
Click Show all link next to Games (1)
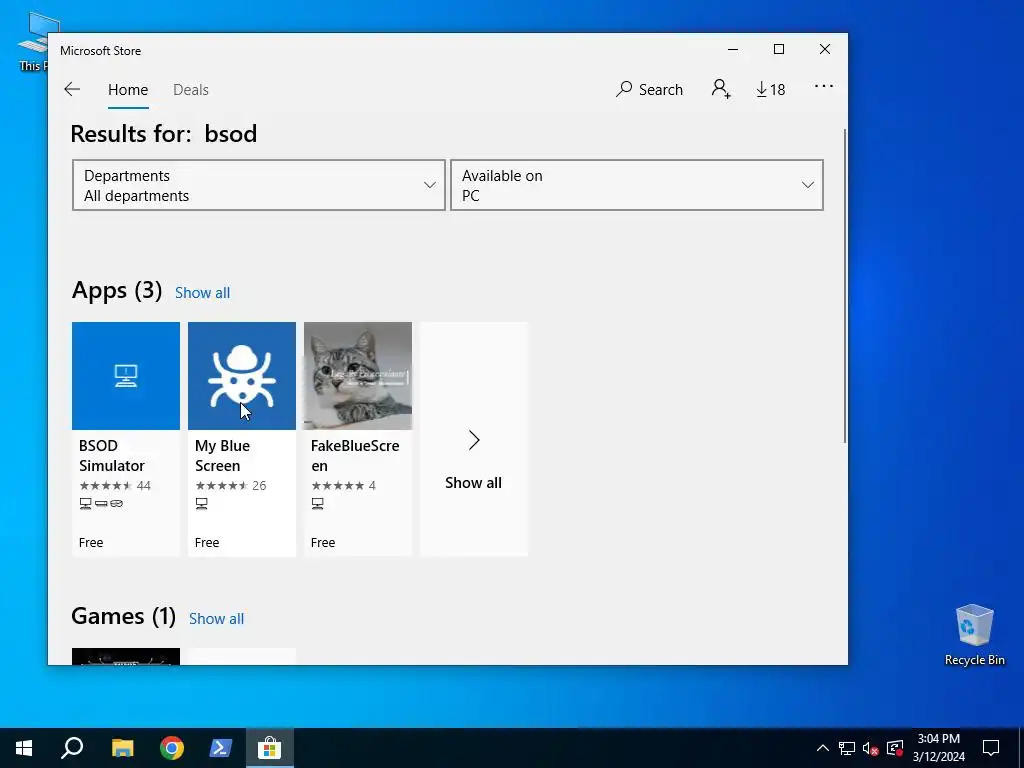click(216, 618)
